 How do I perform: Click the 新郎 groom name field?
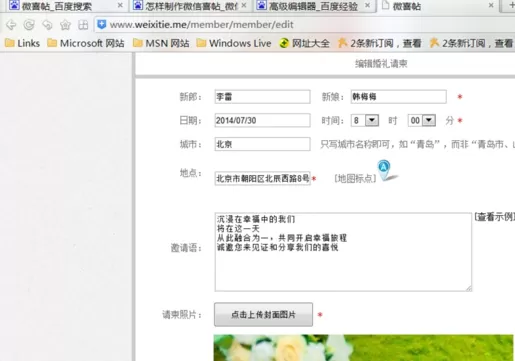tap(263, 97)
